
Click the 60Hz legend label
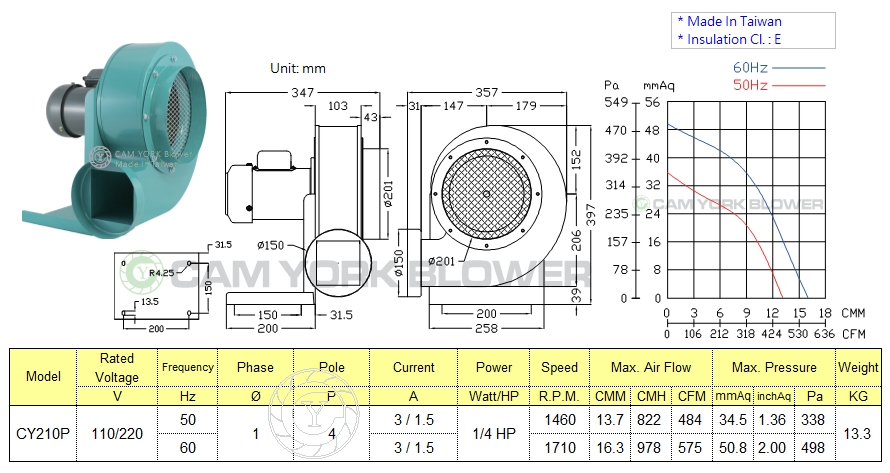750,68
